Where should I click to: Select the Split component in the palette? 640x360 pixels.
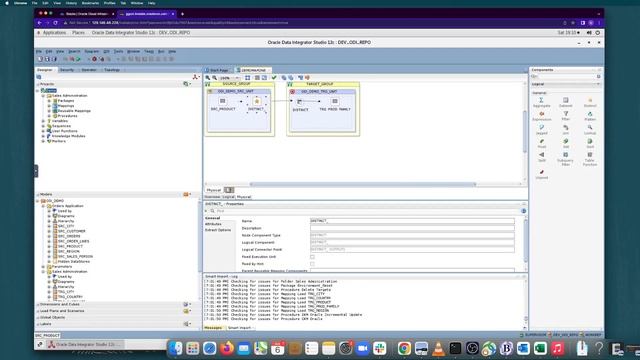542,158
